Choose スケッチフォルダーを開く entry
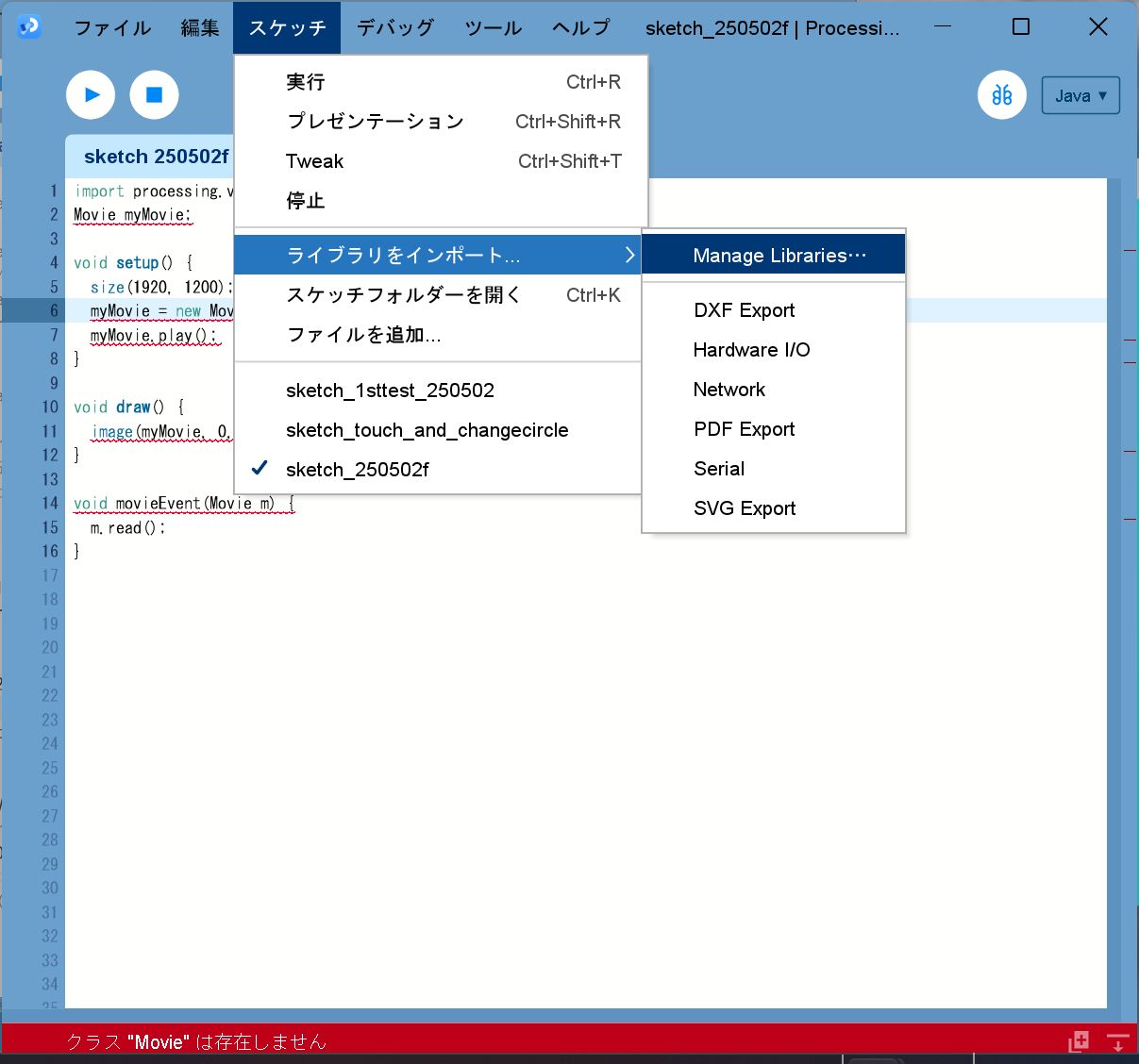Viewport: 1139px width, 1064px height. 438,295
